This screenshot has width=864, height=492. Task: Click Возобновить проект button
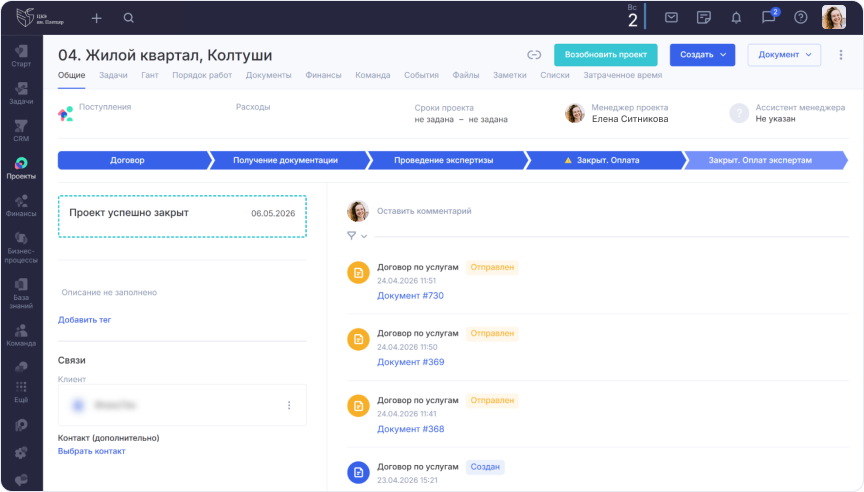point(606,55)
